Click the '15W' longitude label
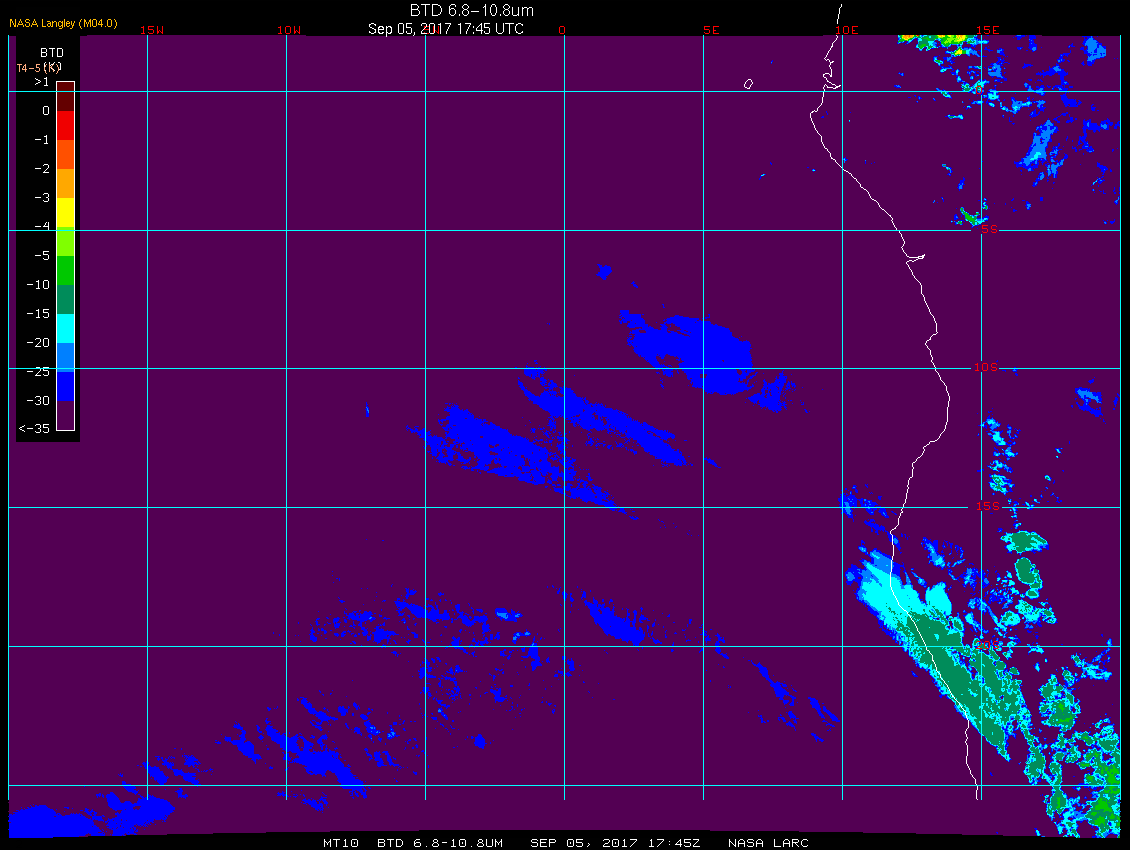Image resolution: width=1130 pixels, height=850 pixels. pyautogui.click(x=152, y=30)
